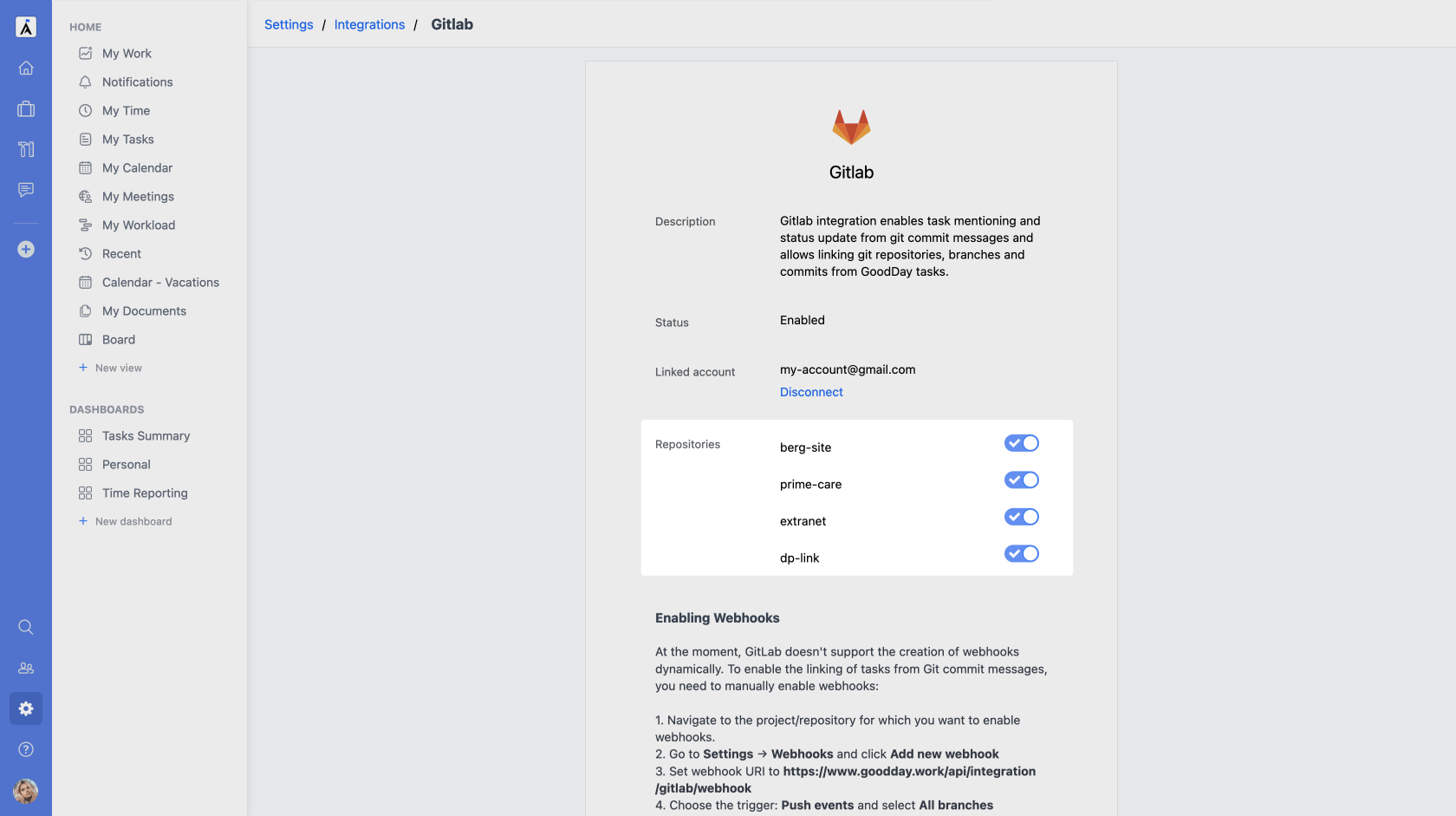The width and height of the screenshot is (1456, 816).
Task: Open the Personal dashboard
Action: (x=127, y=465)
